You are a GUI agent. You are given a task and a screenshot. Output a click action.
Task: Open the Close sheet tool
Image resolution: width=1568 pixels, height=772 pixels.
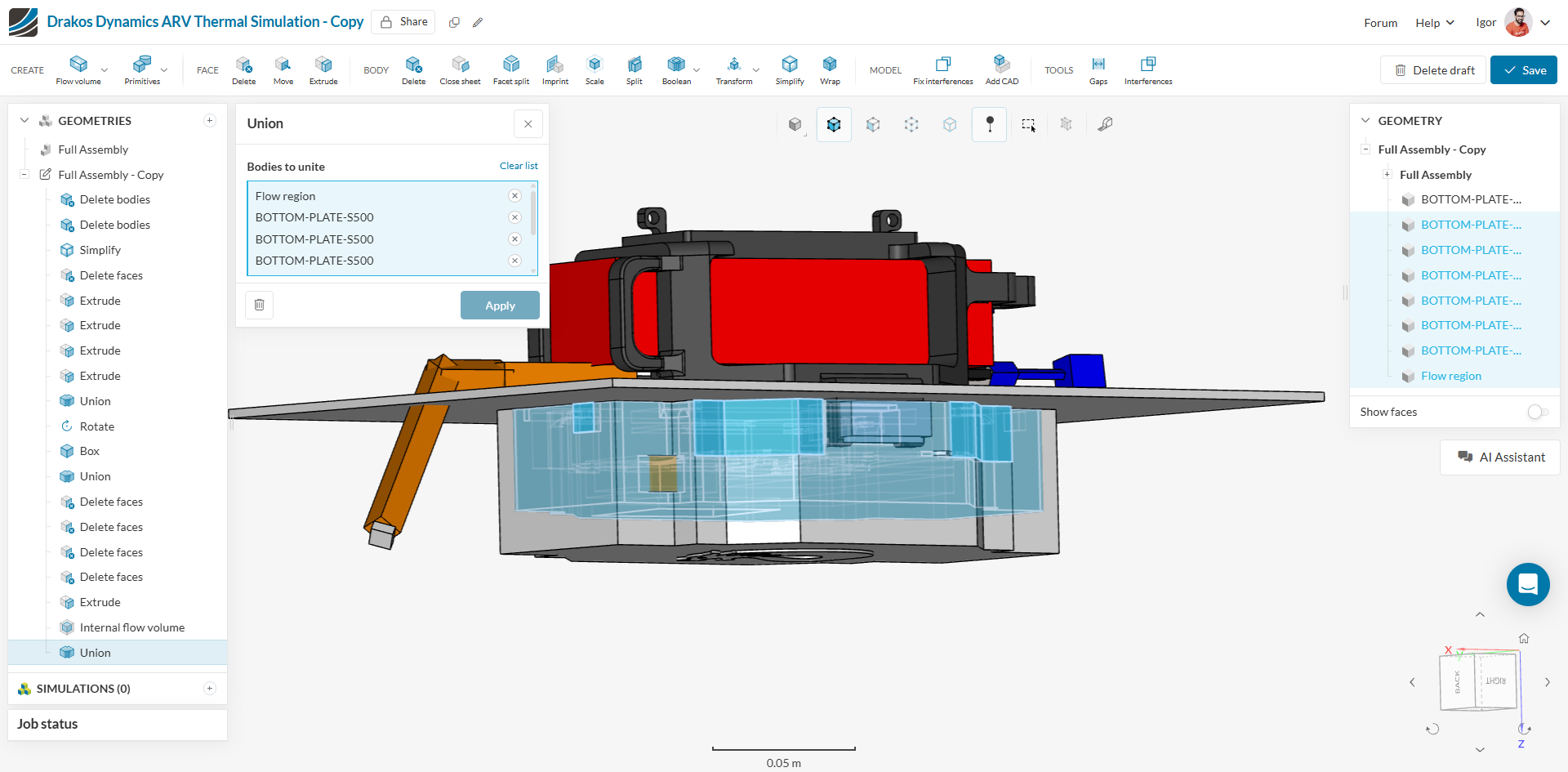460,69
